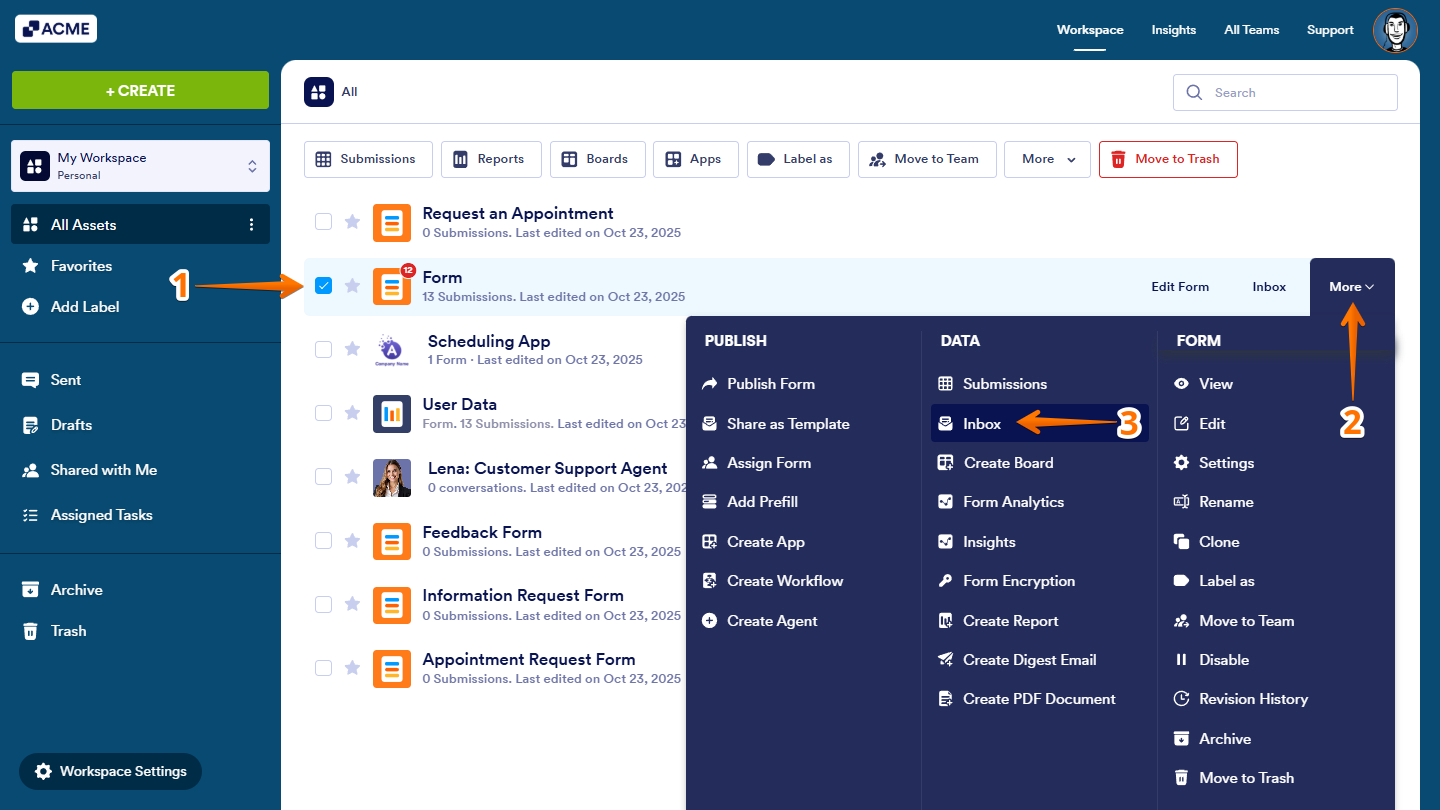The height and width of the screenshot is (810, 1440).
Task: Click the Feedback Form orange form icon
Action: [391, 541]
